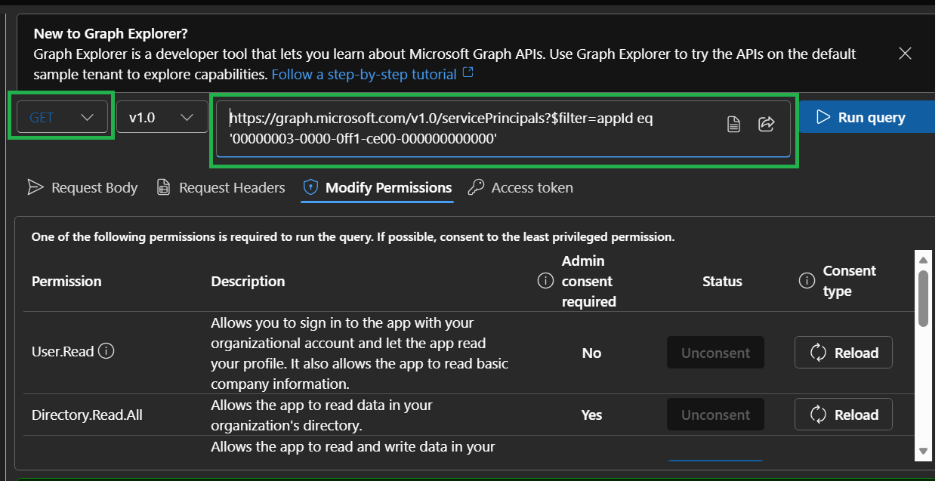Screen dimensions: 936x481
Task: Switch to the Request Body tab
Action: (83, 187)
